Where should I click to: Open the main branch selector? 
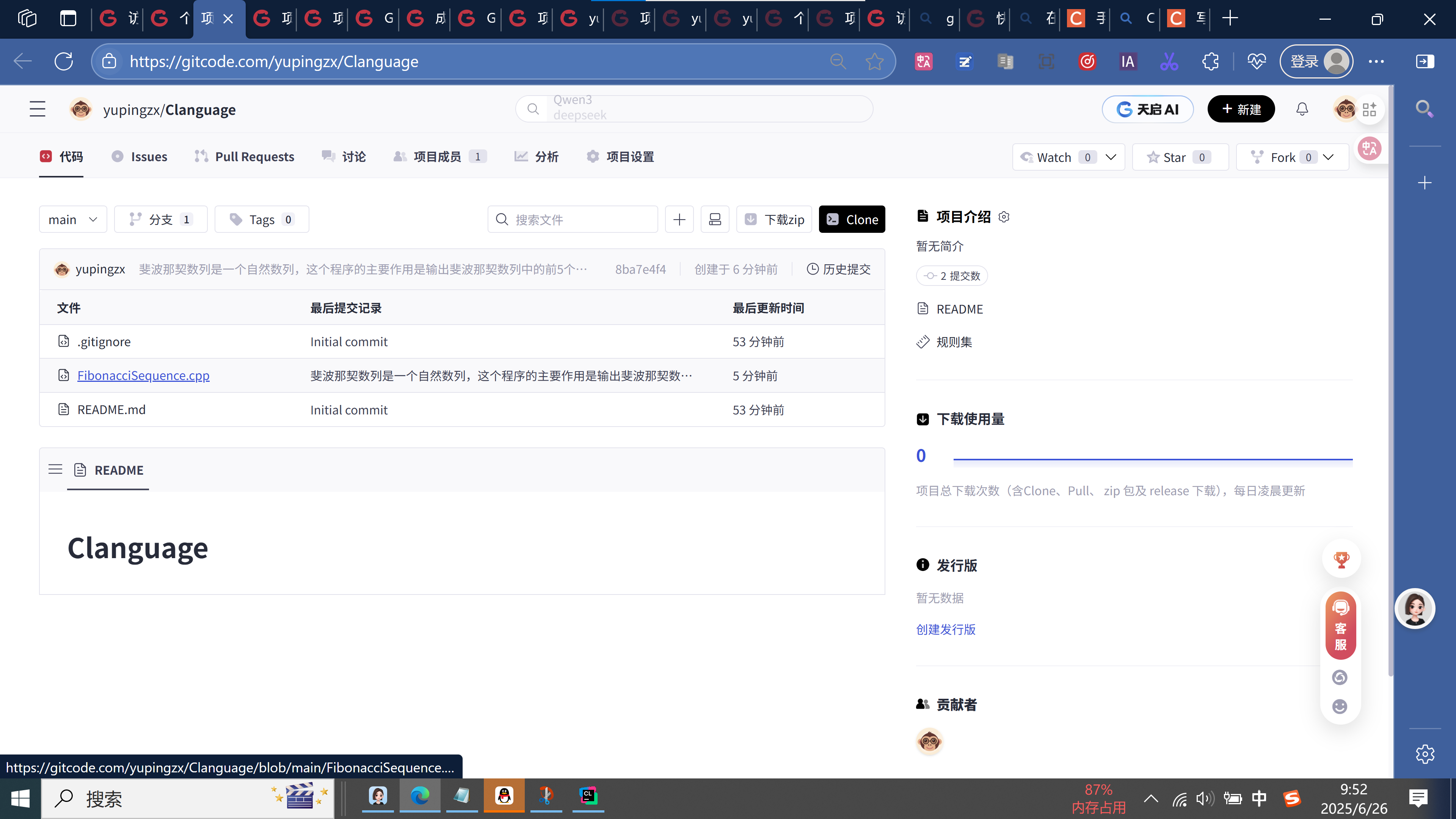point(72,219)
